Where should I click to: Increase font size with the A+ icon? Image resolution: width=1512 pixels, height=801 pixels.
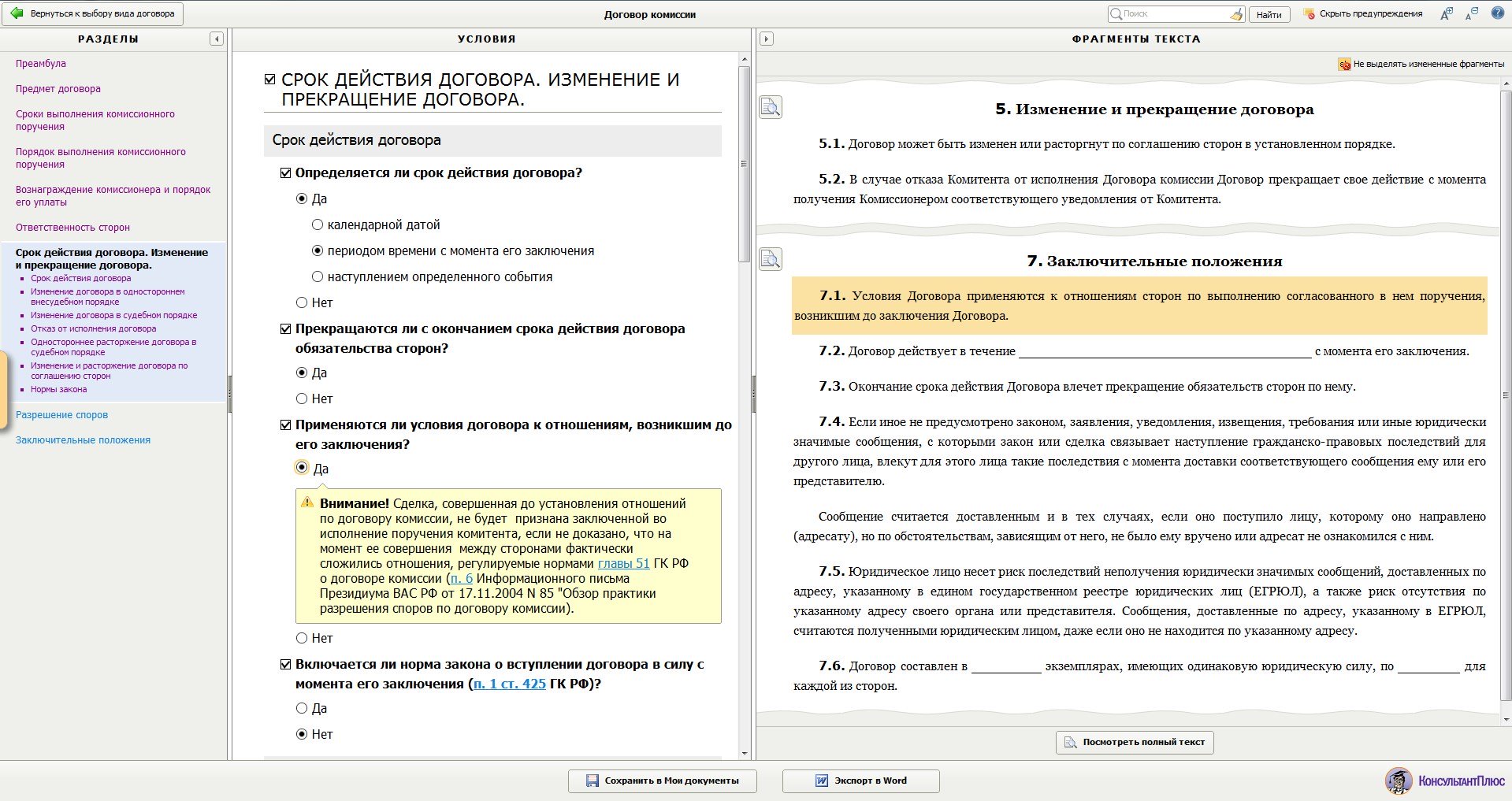point(1446,13)
